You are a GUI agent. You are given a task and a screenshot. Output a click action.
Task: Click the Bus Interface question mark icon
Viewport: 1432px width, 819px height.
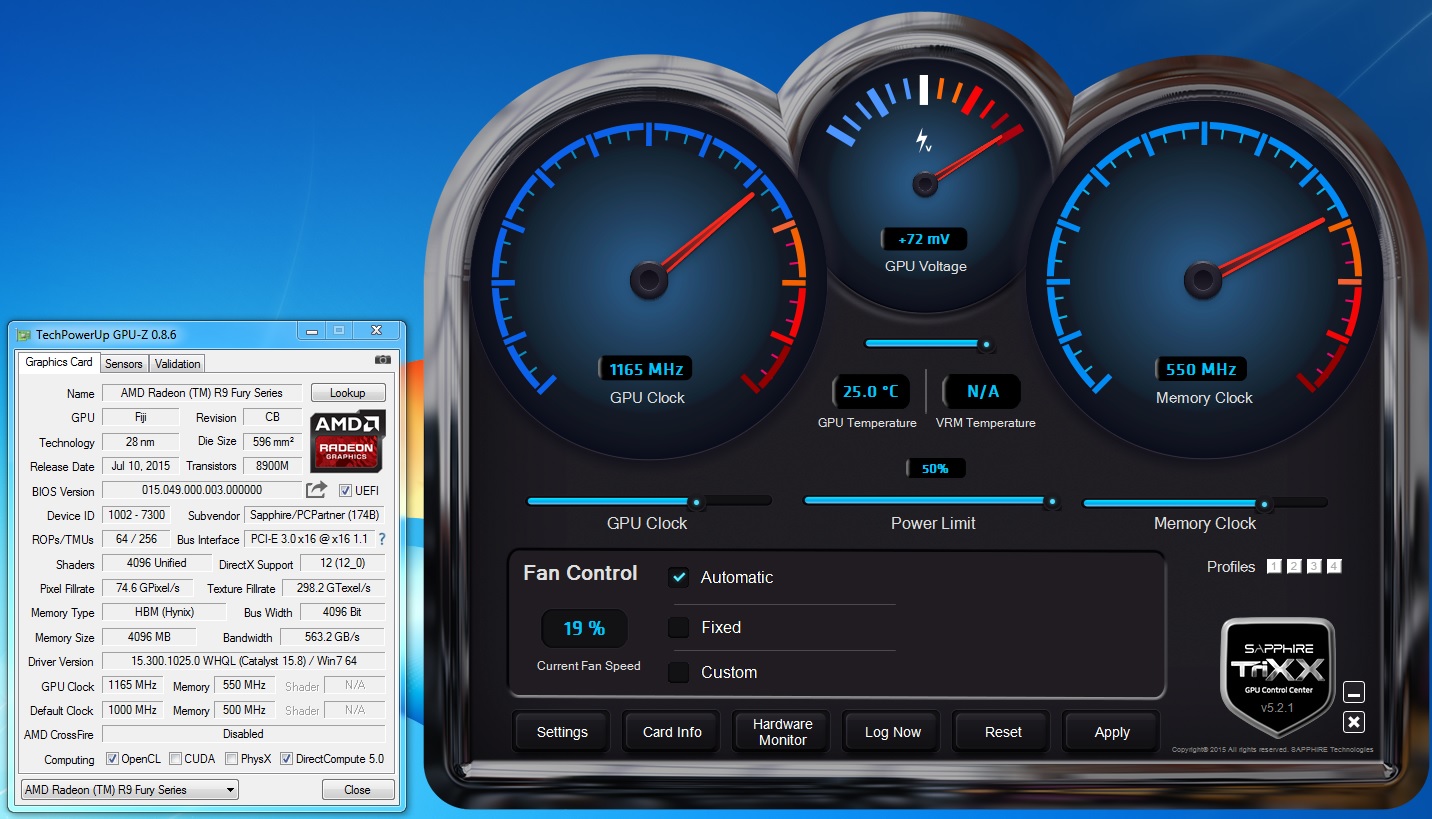[x=381, y=539]
